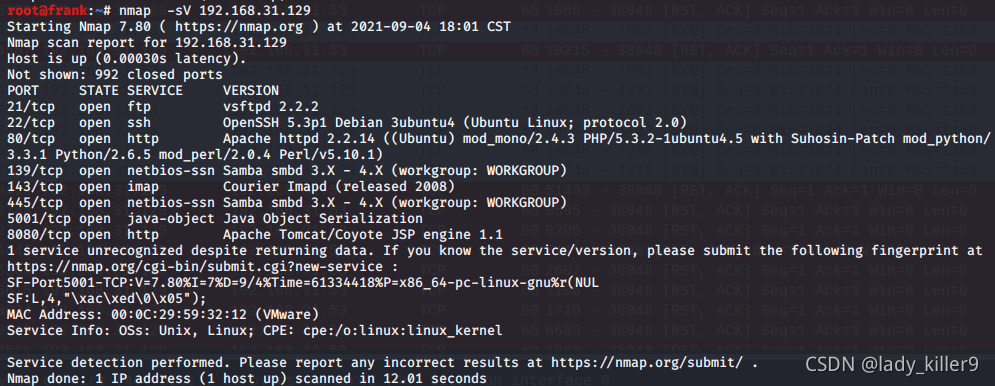Image resolution: width=995 pixels, height=386 pixels.
Task: Select the 22/tcp OpenSSH 5.3p1 line
Action: pos(346,122)
